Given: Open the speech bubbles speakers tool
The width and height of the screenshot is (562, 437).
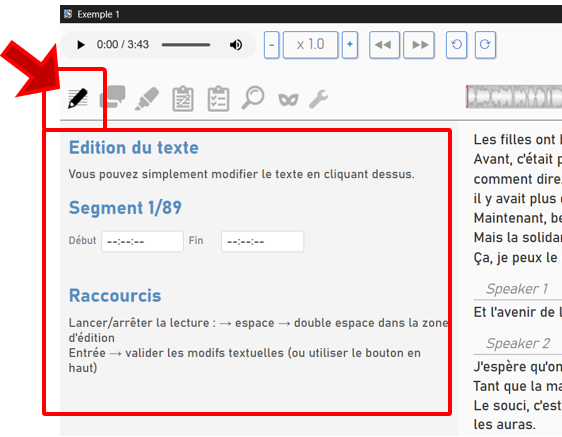Looking at the screenshot, I should tap(113, 97).
